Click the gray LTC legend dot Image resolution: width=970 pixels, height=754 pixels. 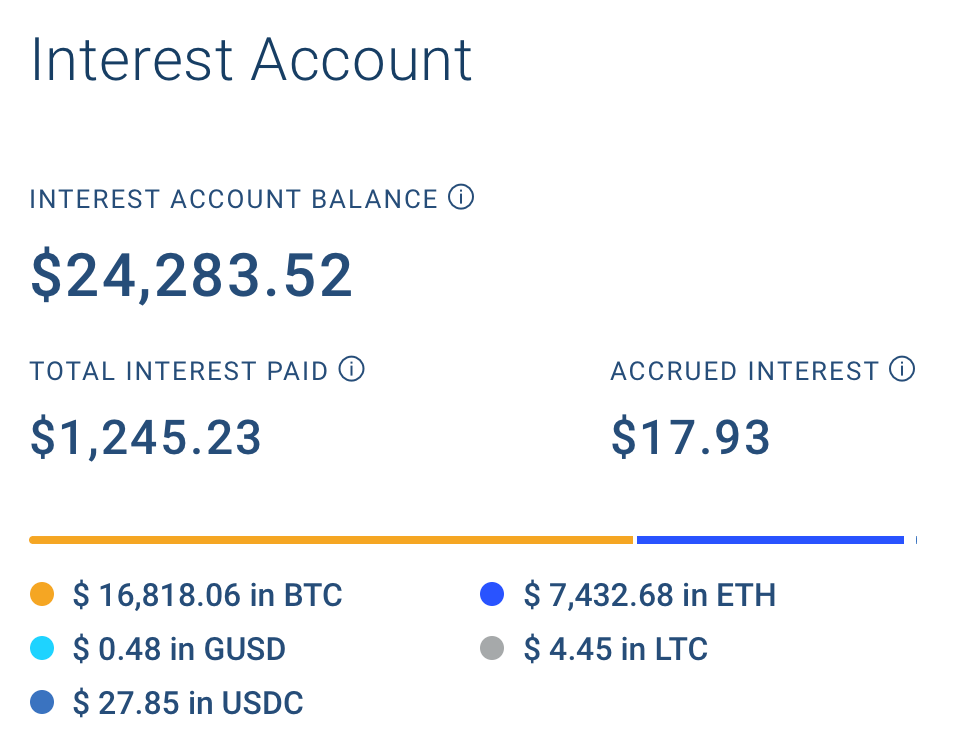pos(492,648)
